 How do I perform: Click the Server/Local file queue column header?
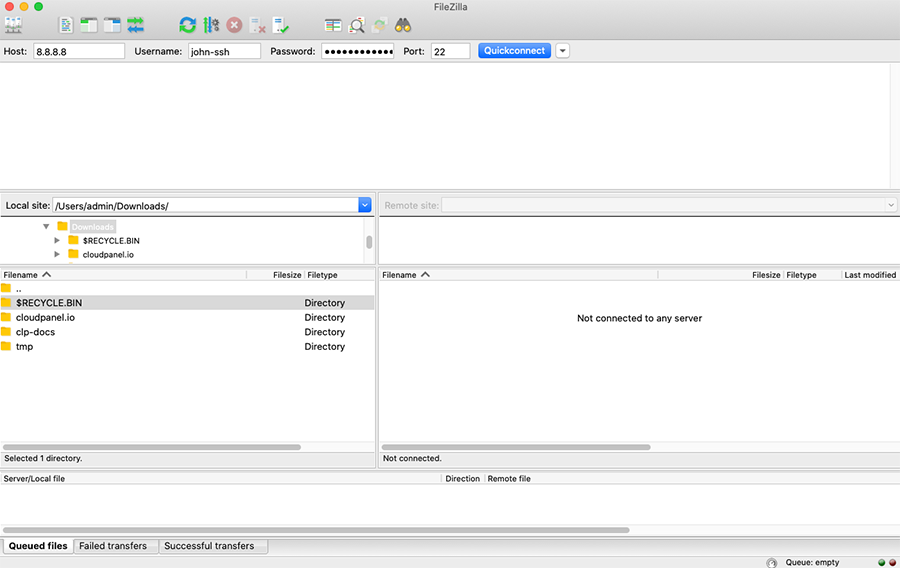pyautogui.click(x=221, y=478)
